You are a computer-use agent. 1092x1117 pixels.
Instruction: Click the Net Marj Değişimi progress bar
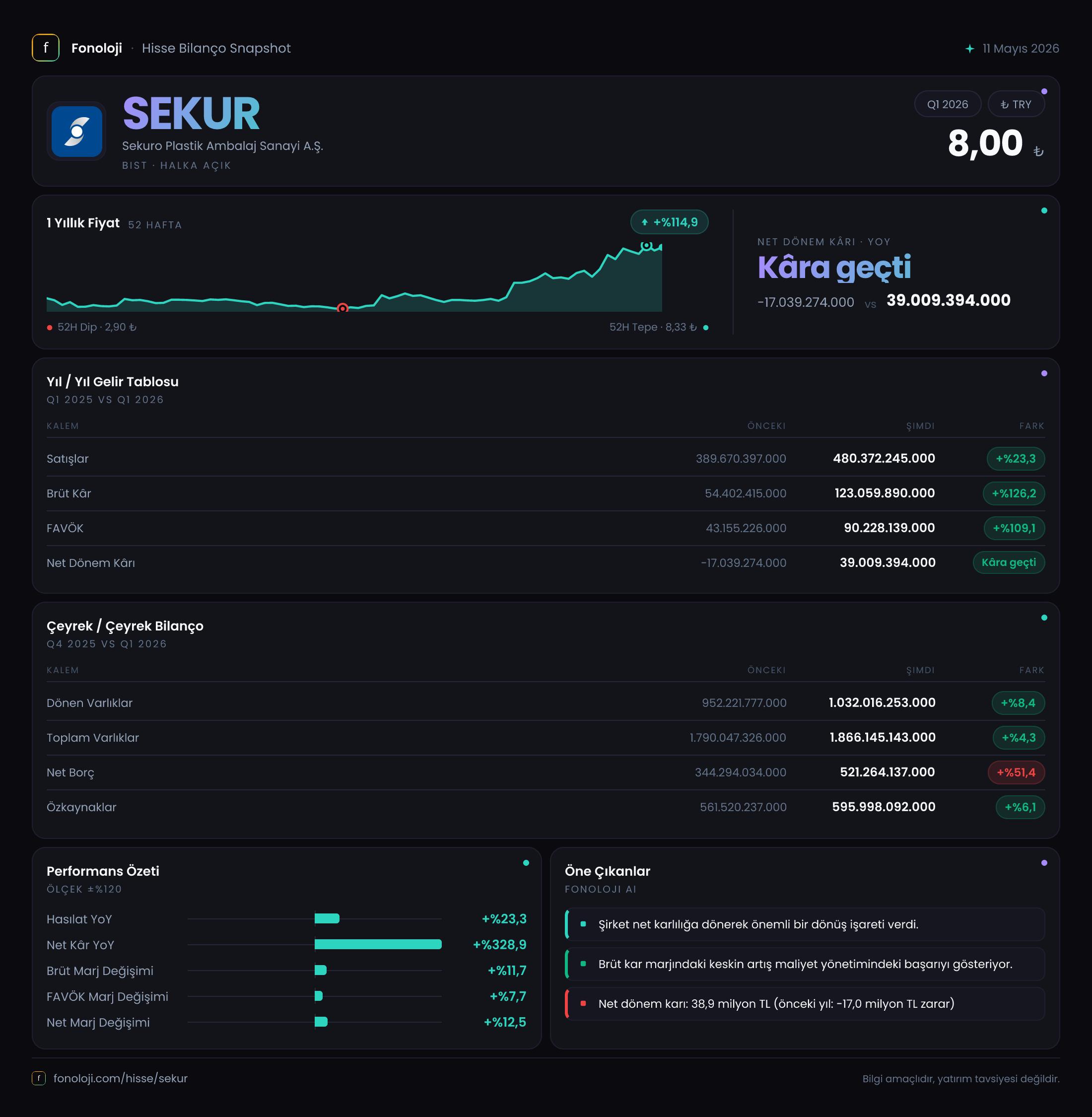pos(321,1022)
